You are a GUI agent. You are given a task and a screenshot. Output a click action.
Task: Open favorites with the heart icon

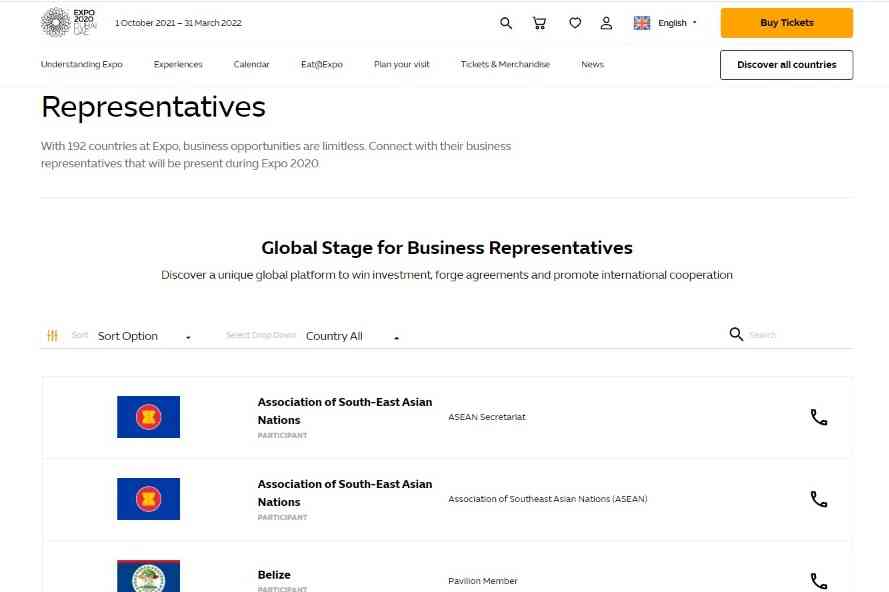575,23
